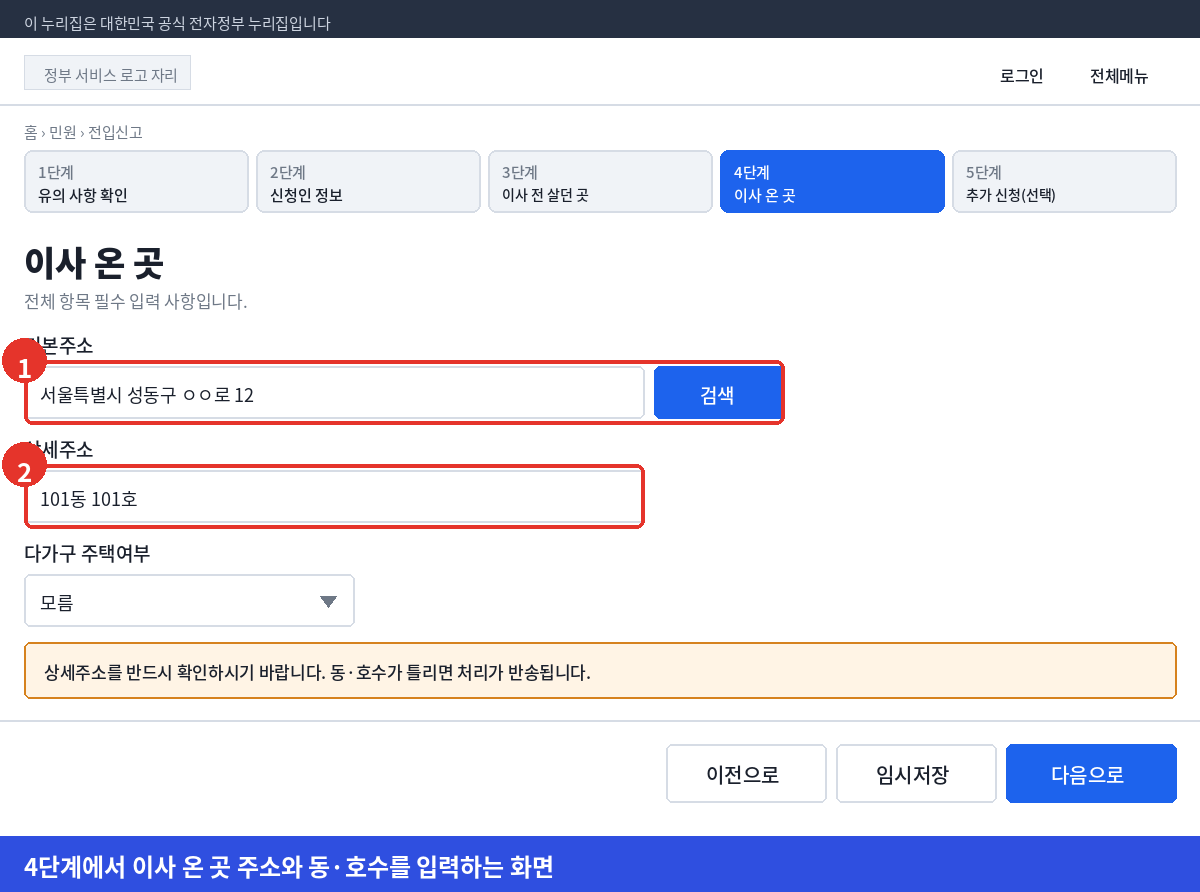Go to step 3단계 이사 전 살던 곳
The image size is (1200, 892).
click(x=600, y=182)
